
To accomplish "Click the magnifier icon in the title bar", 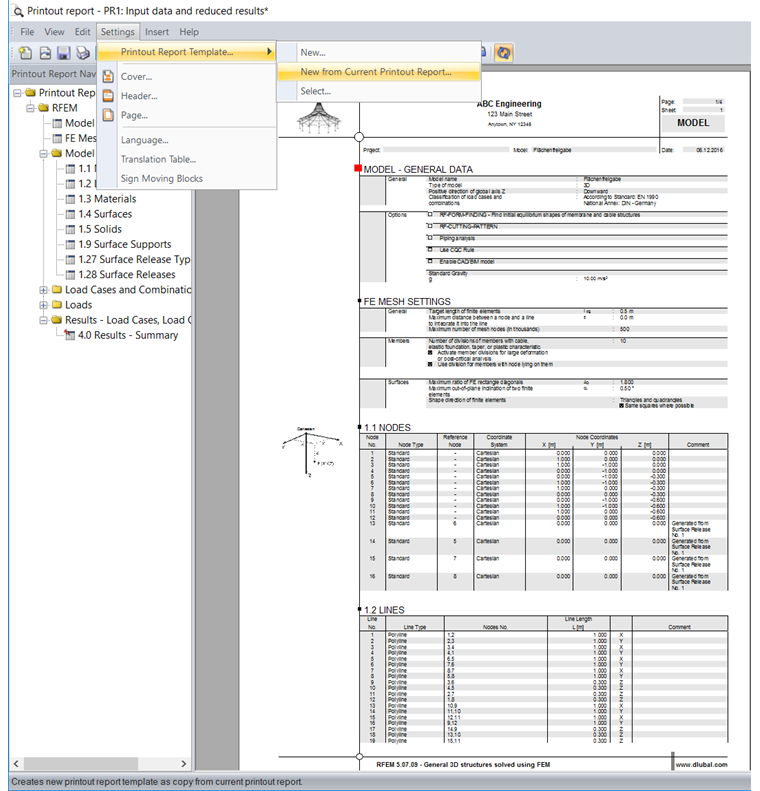I will point(17,11).
